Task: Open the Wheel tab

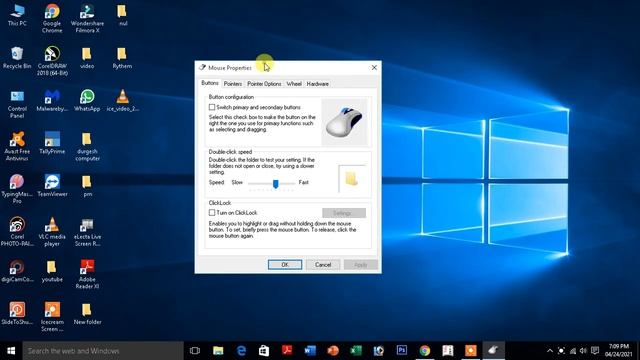Action: (x=294, y=84)
